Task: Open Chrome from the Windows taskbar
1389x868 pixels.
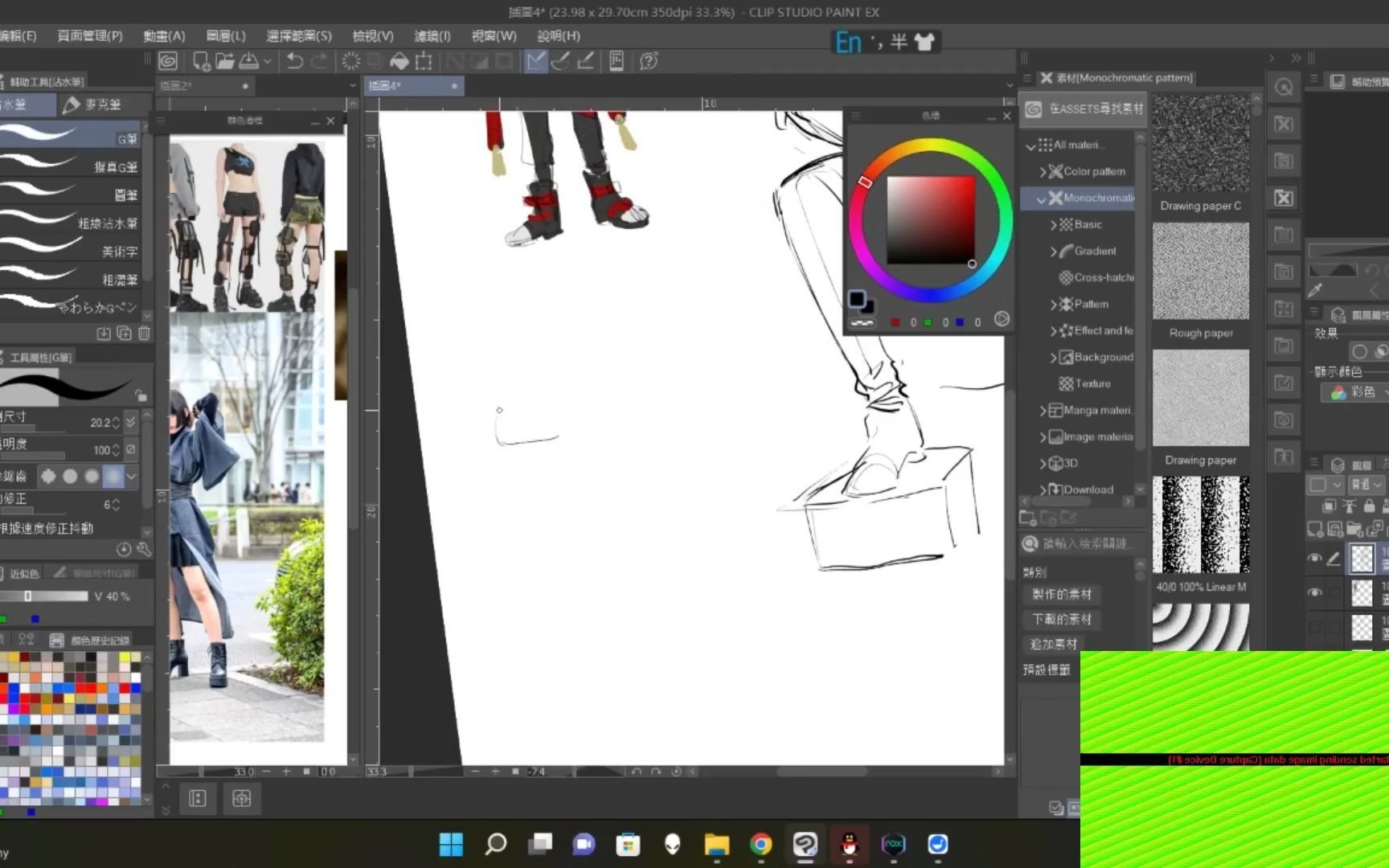Action: [x=760, y=844]
